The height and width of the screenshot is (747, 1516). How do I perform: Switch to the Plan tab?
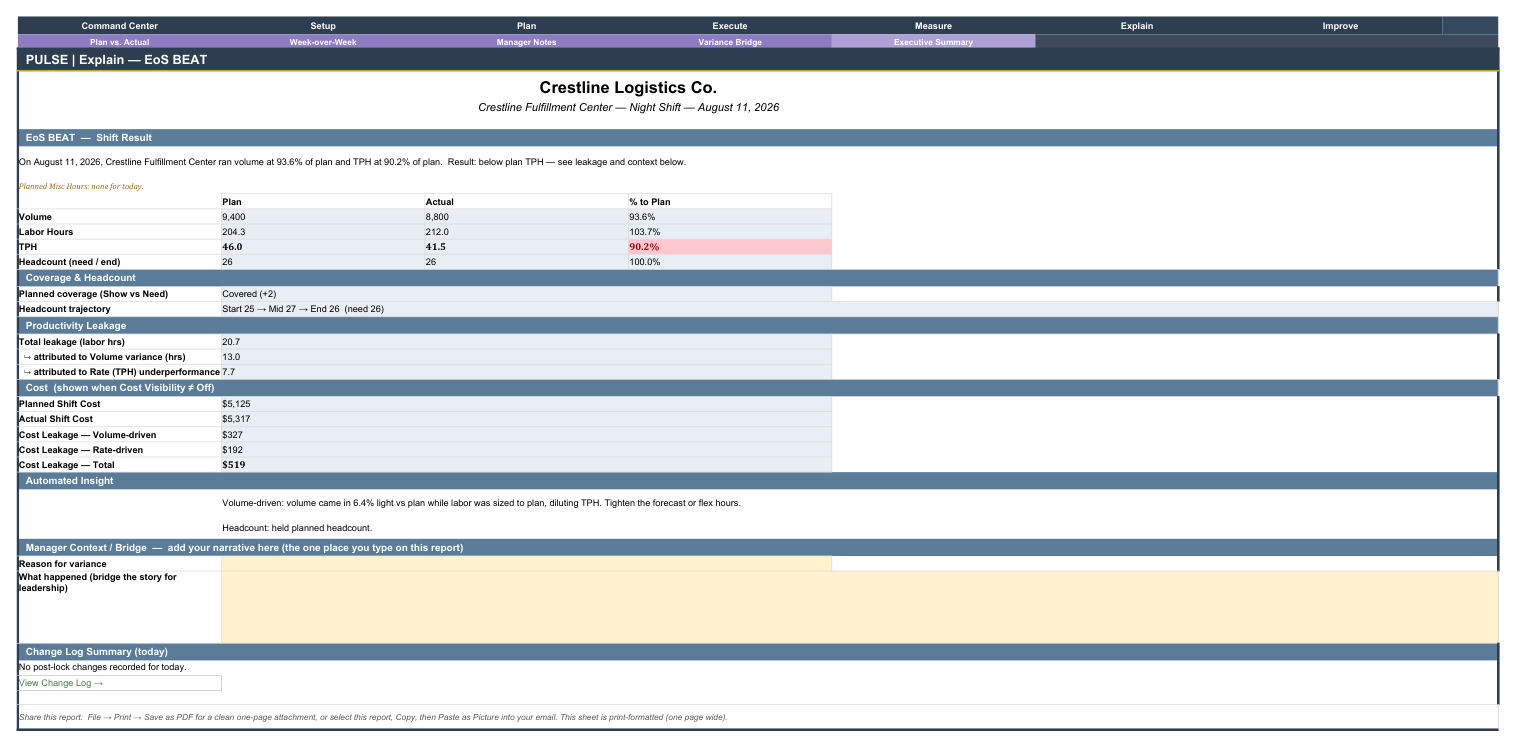526,26
